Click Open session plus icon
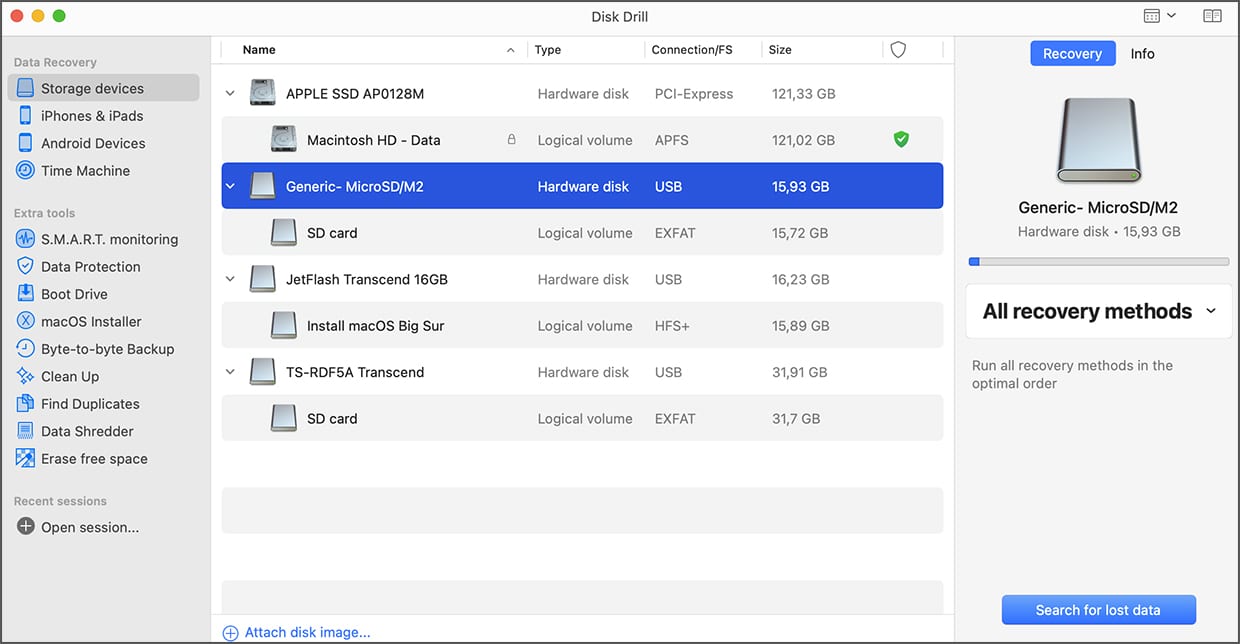 point(26,527)
